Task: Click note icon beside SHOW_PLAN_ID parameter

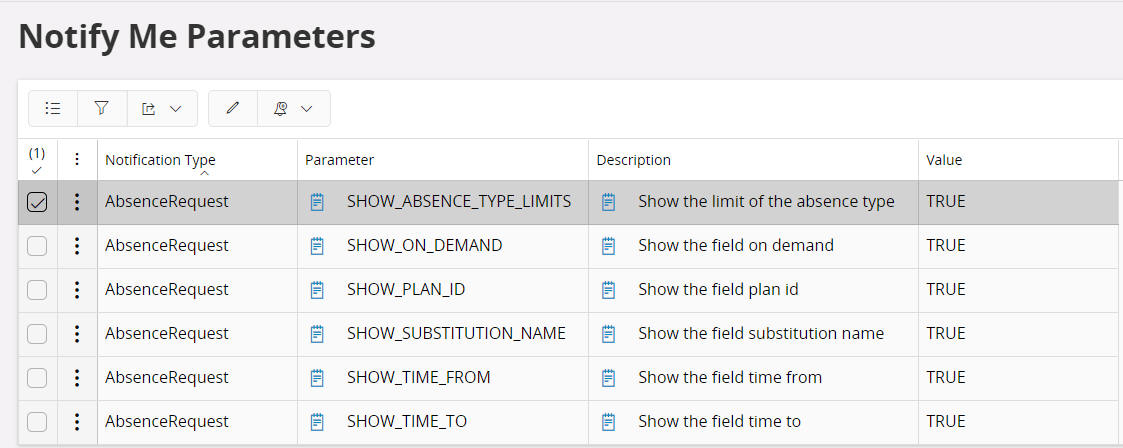Action: pyautogui.click(x=318, y=289)
